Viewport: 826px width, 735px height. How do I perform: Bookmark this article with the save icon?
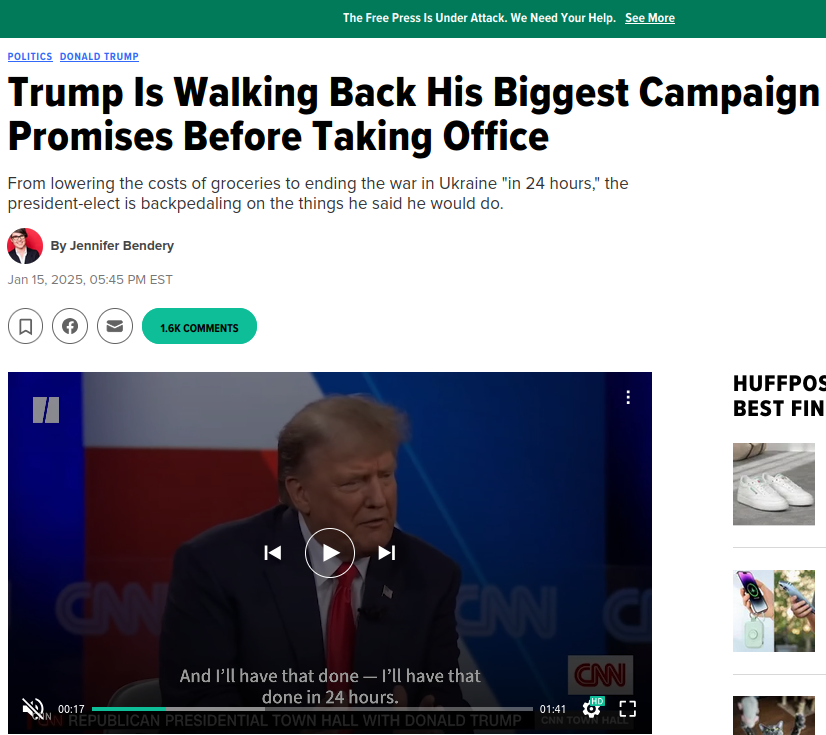click(25, 326)
